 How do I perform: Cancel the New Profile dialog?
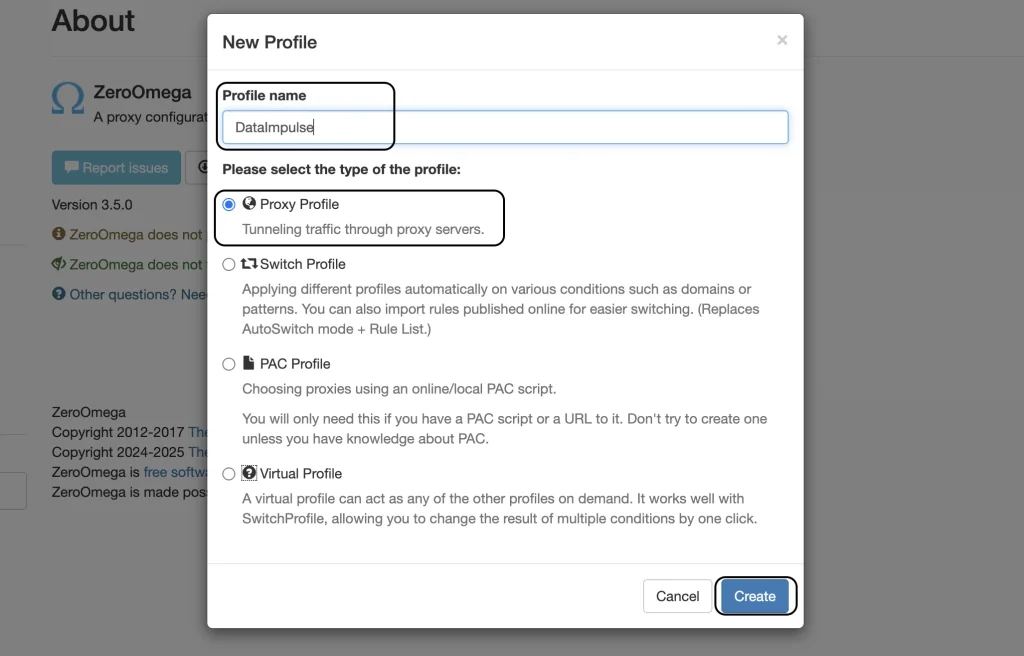tap(677, 596)
